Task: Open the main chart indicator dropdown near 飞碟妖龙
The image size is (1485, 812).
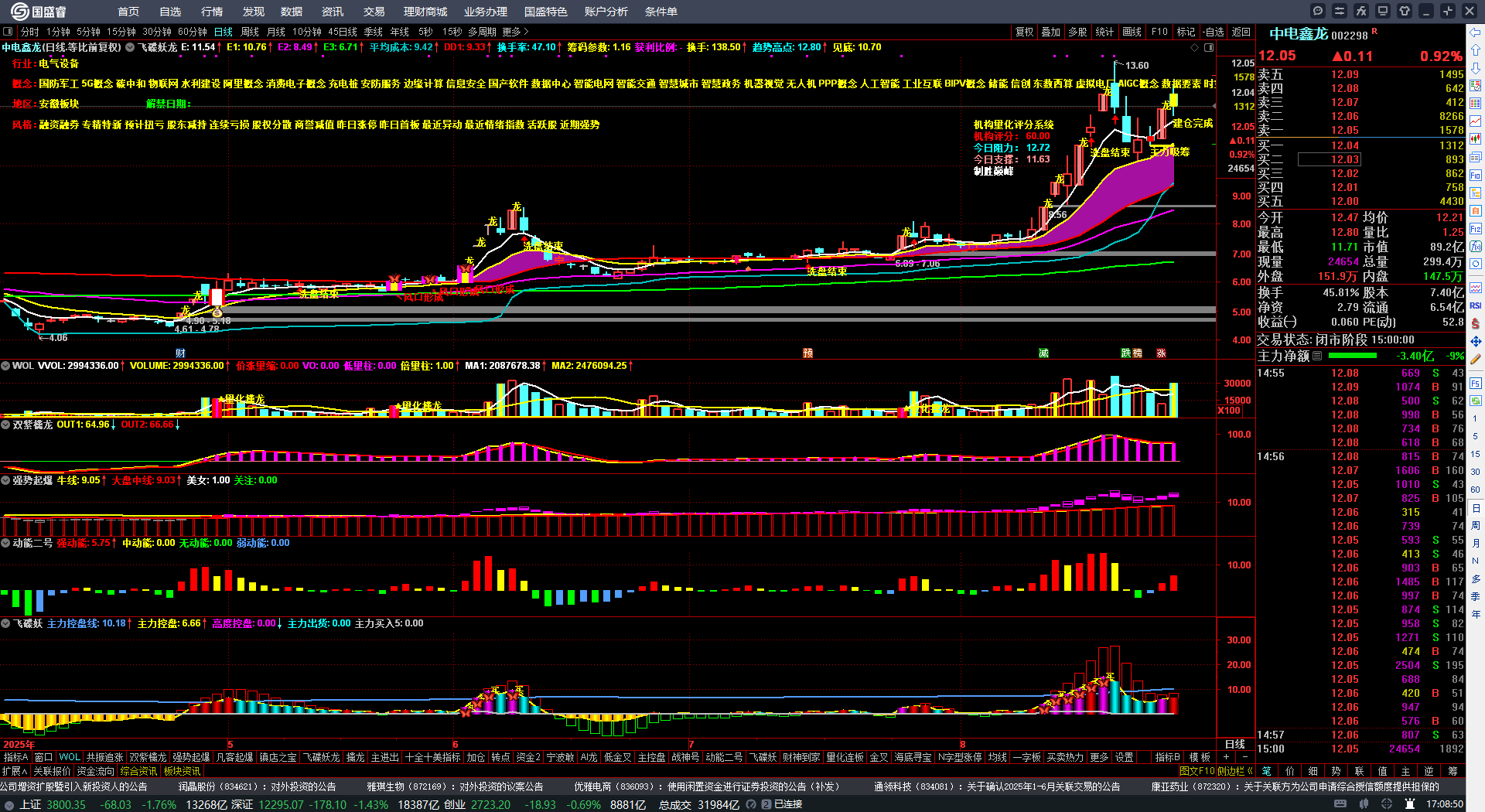Action: pyautogui.click(x=130, y=47)
